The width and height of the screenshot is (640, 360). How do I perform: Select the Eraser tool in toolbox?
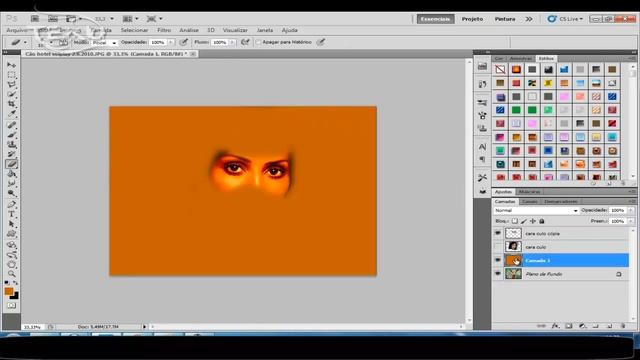11,164
